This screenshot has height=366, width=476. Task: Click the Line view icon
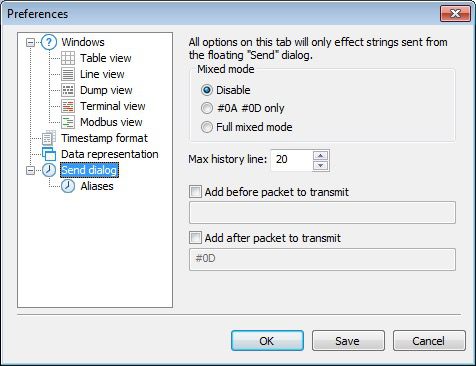68,74
